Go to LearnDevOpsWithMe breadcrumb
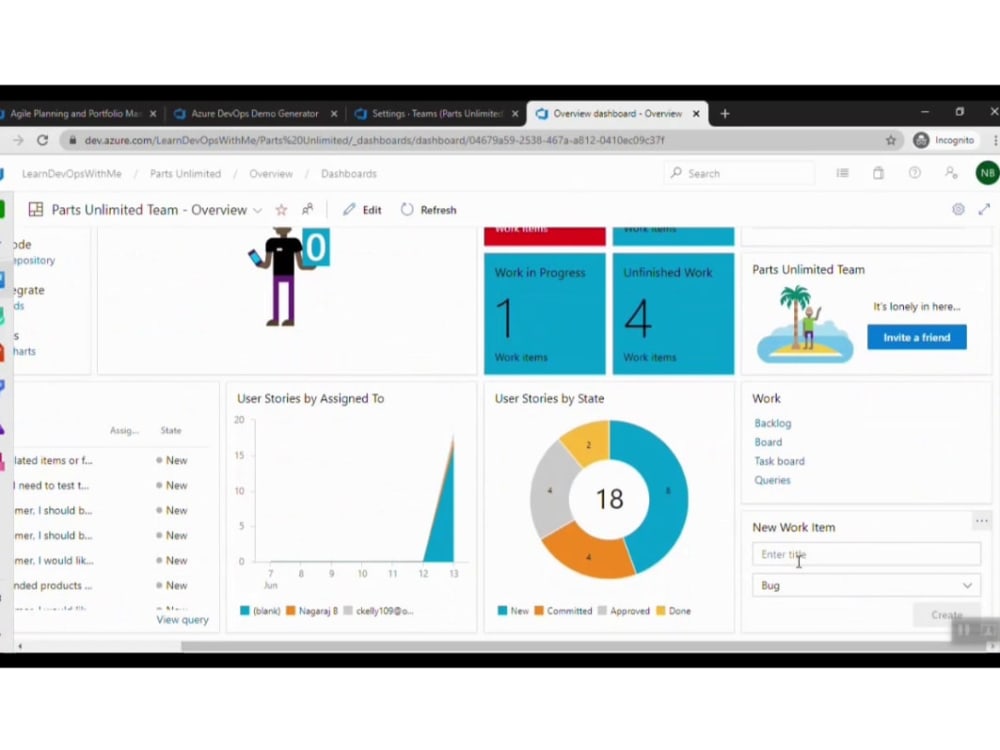This screenshot has width=1000, height=750. pos(71,173)
